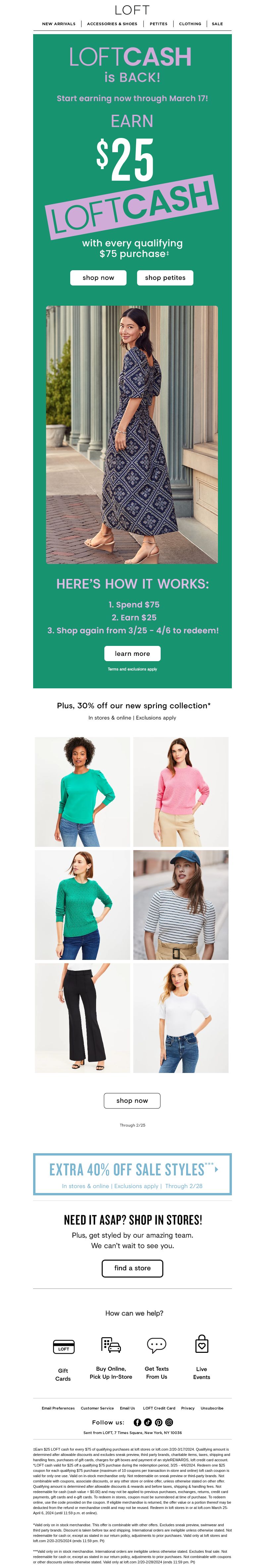
Task: Open the Pinterest social icon
Action: (159, 1422)
